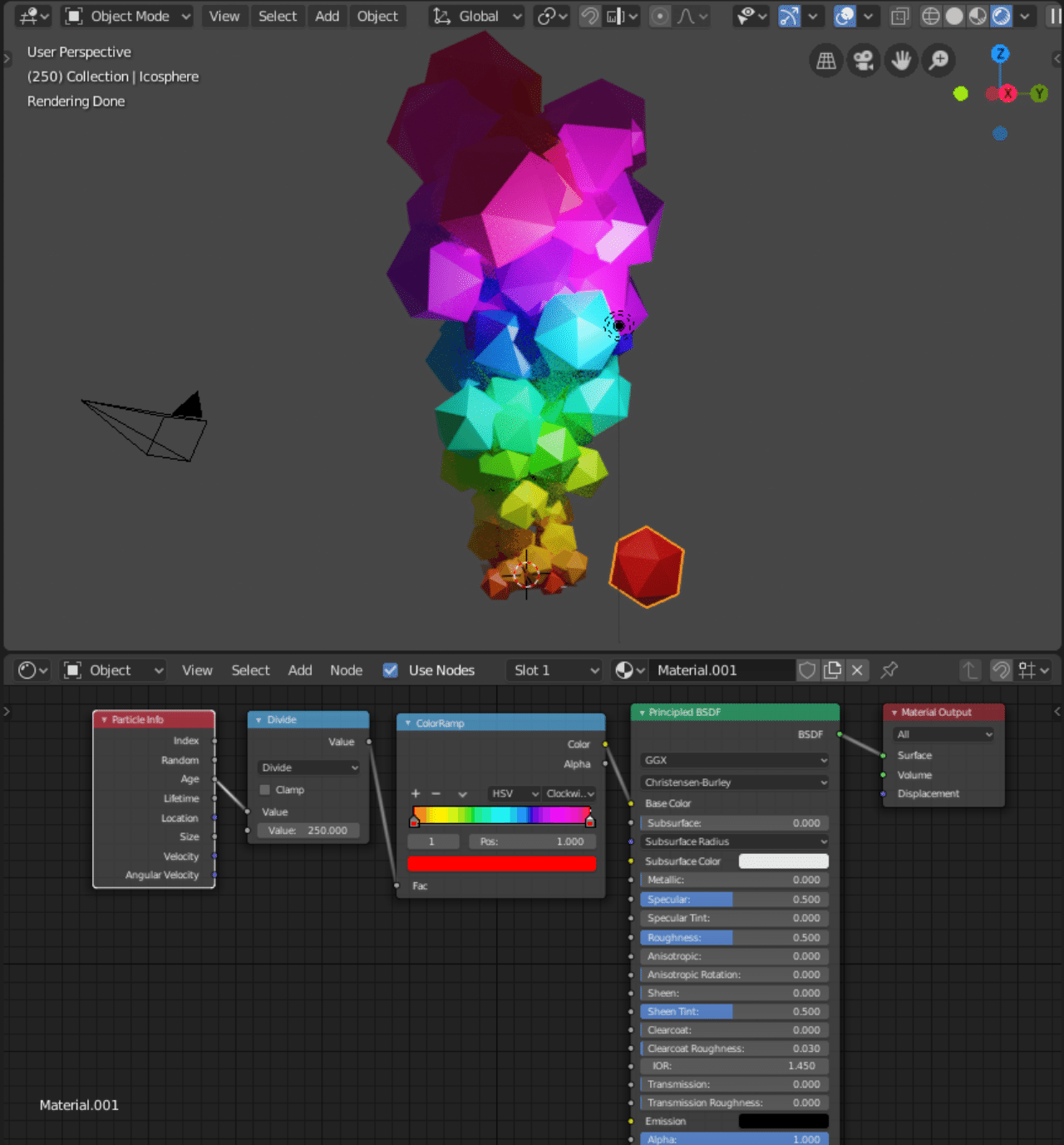Viewport: 1064px width, 1145px height.
Task: Open the Slot 1 dropdown
Action: click(554, 670)
